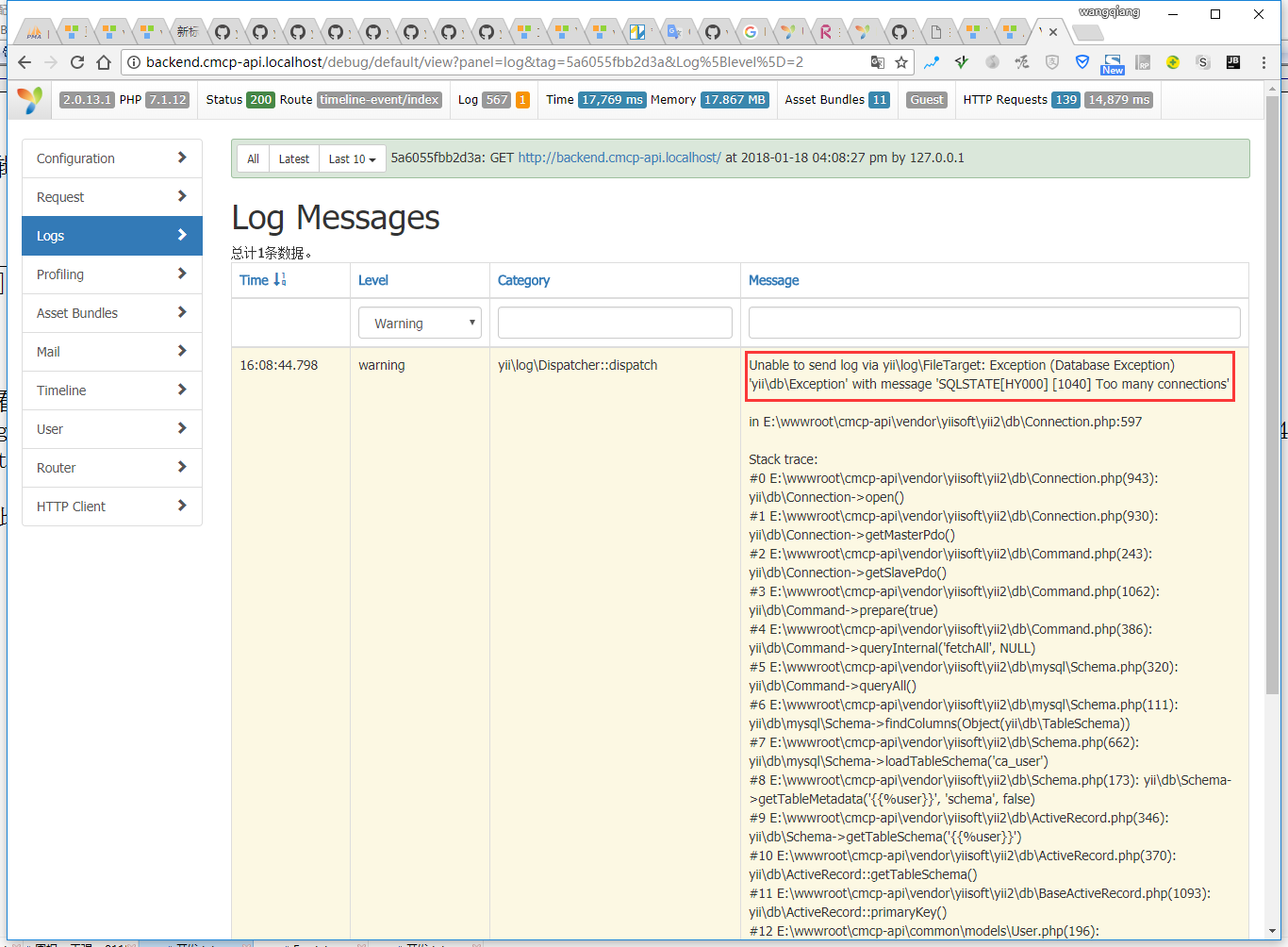Click the Latest button

293,158
